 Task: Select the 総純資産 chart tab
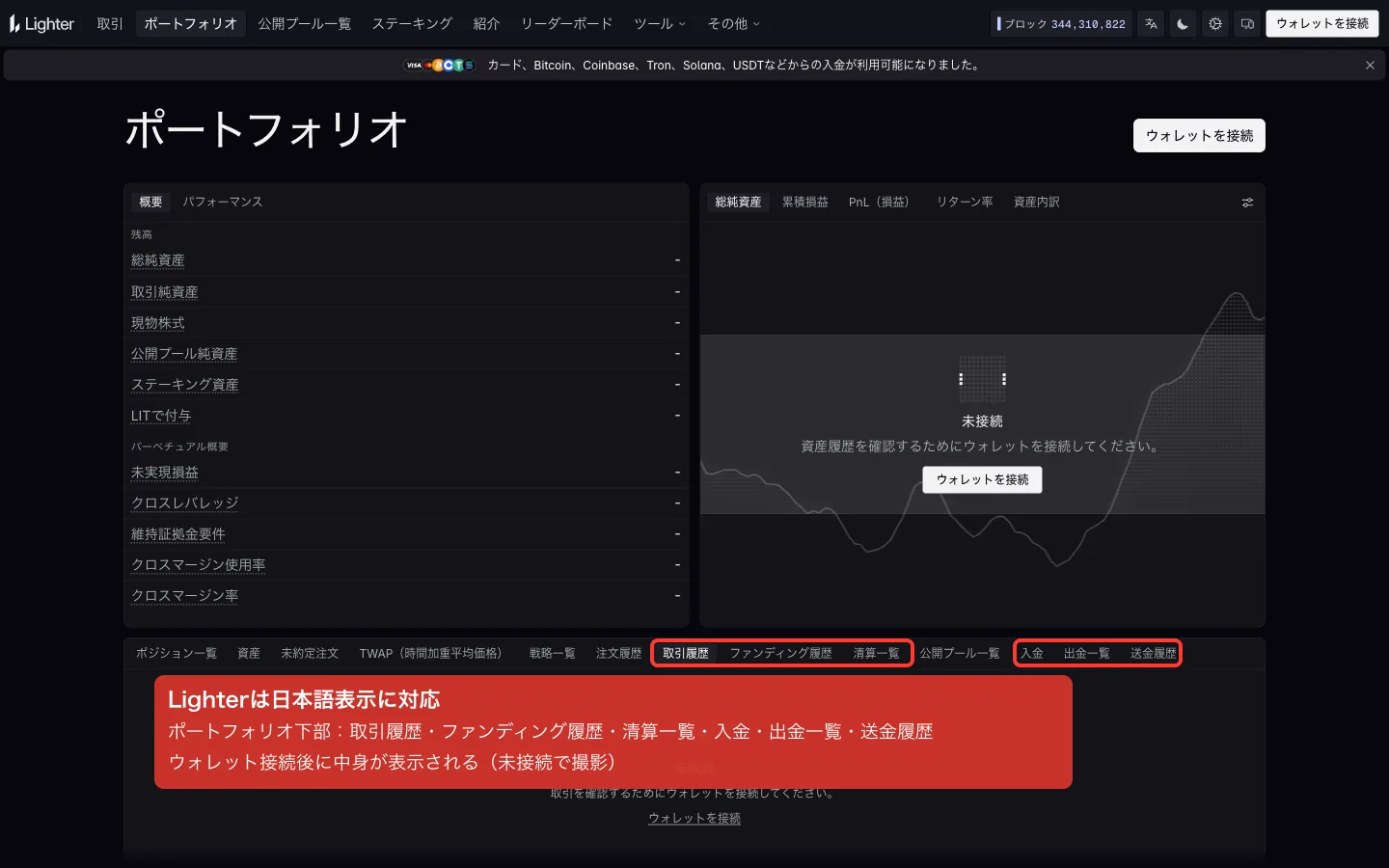pyautogui.click(x=738, y=203)
